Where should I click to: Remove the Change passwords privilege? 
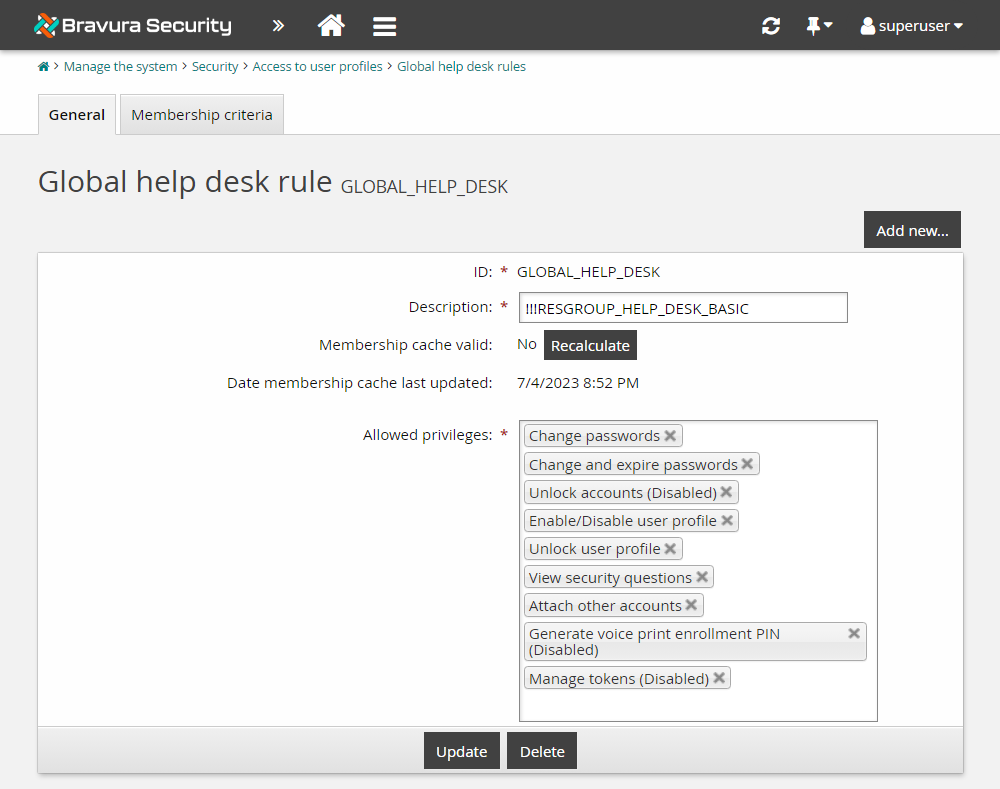point(670,436)
